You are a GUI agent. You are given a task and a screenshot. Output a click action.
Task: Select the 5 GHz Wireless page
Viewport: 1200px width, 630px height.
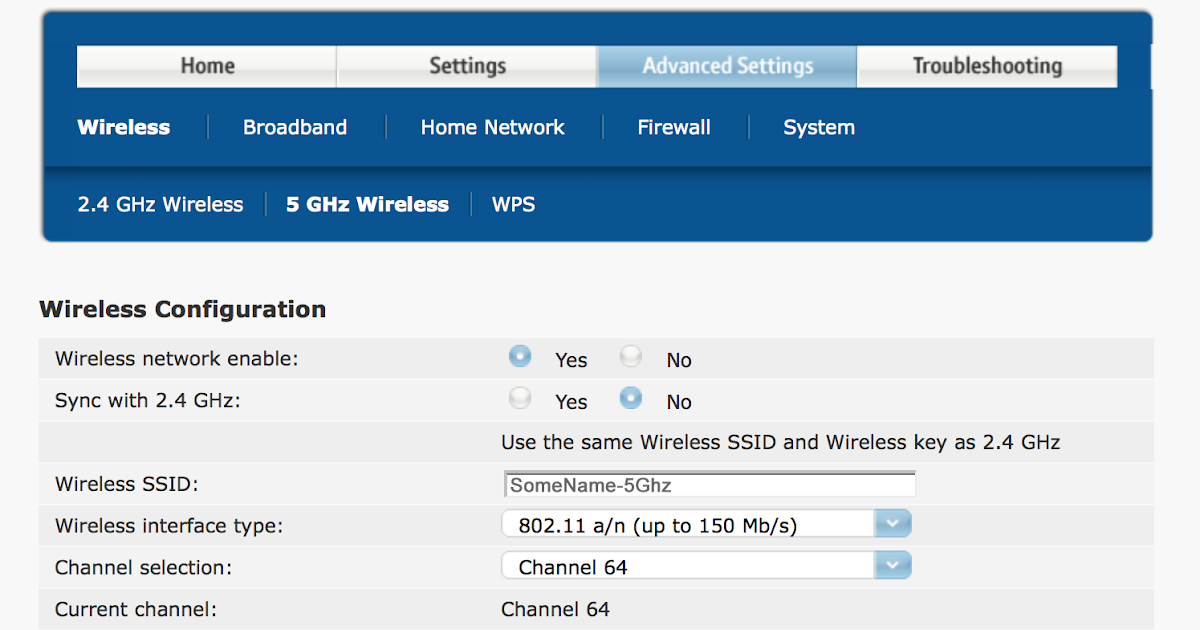tap(367, 204)
